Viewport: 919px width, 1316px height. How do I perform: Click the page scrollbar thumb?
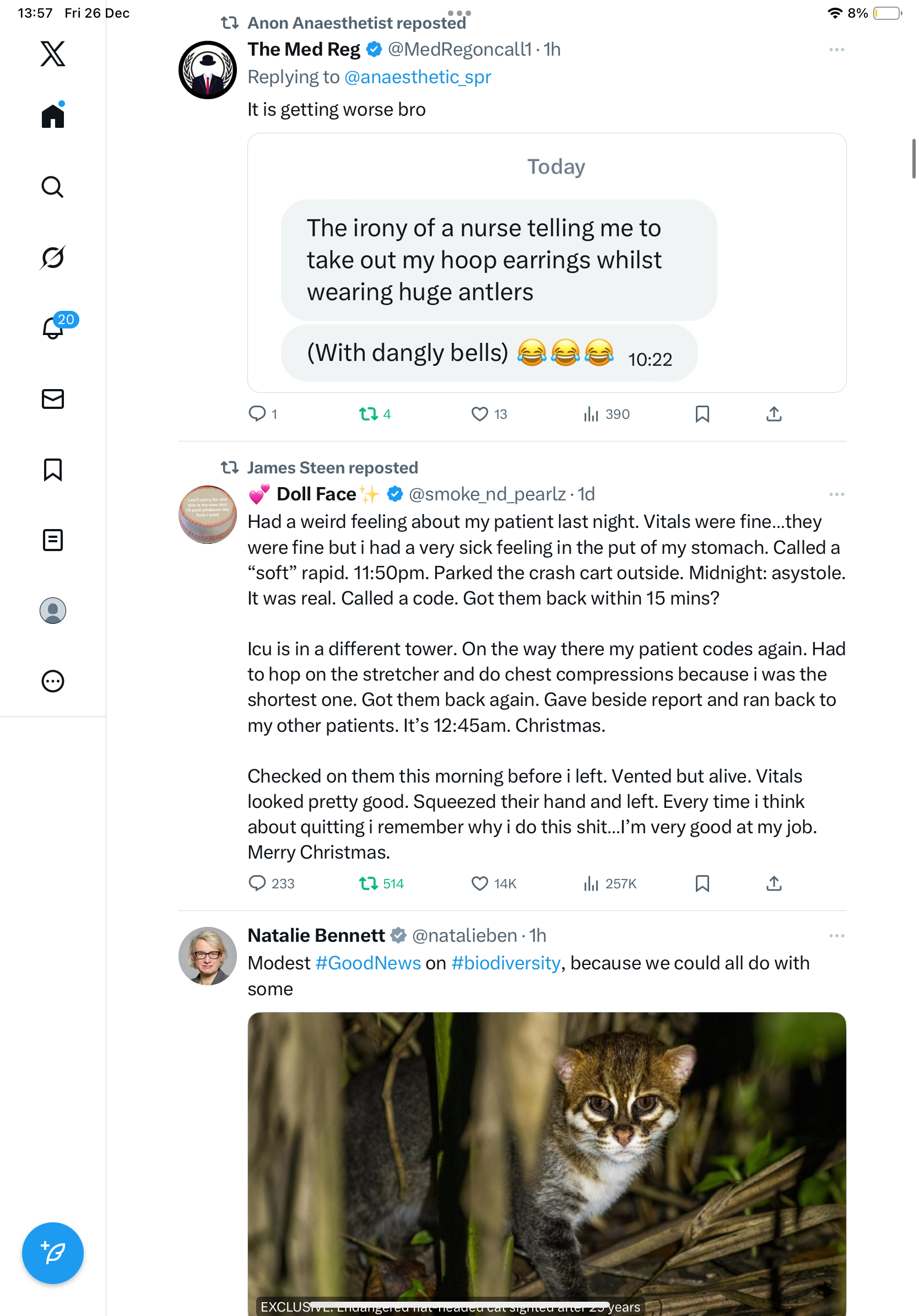pyautogui.click(x=913, y=159)
